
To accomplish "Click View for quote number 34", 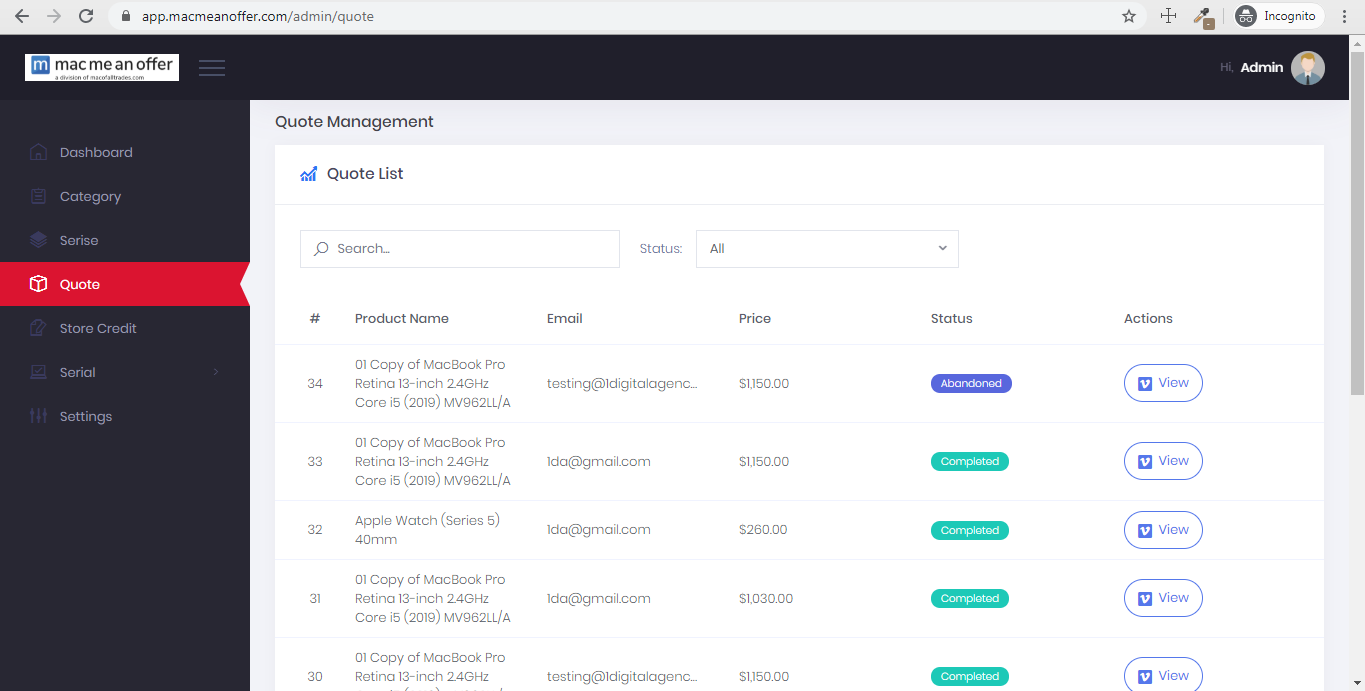I will (x=1163, y=383).
